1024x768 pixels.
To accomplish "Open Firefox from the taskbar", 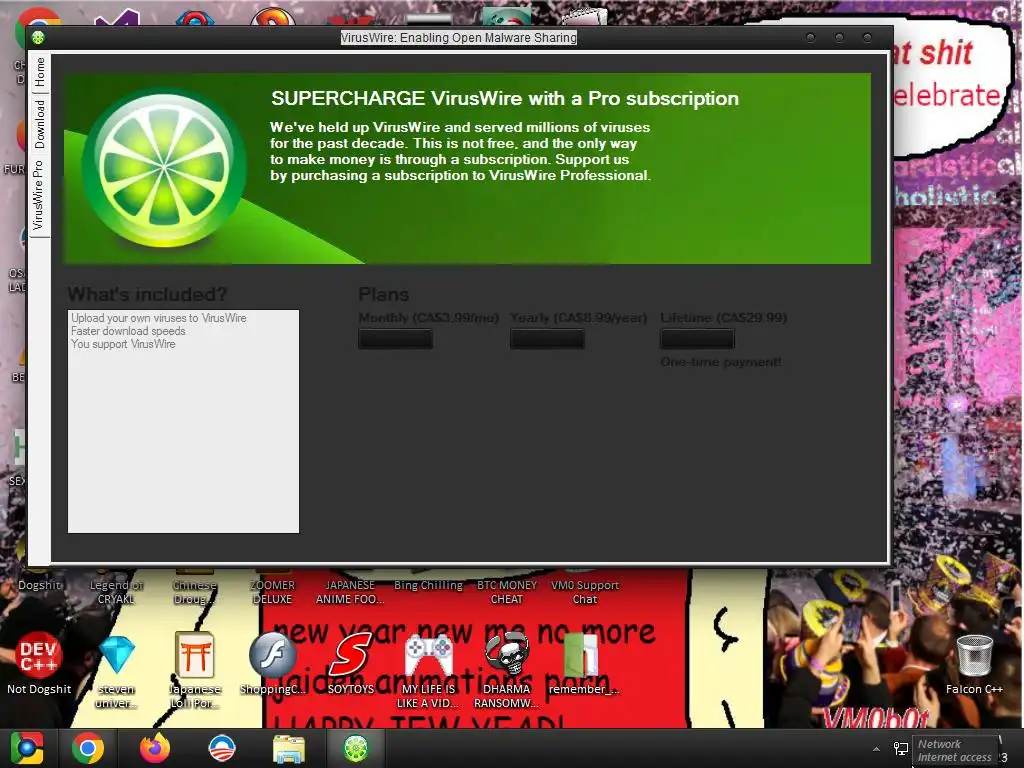I will point(155,748).
